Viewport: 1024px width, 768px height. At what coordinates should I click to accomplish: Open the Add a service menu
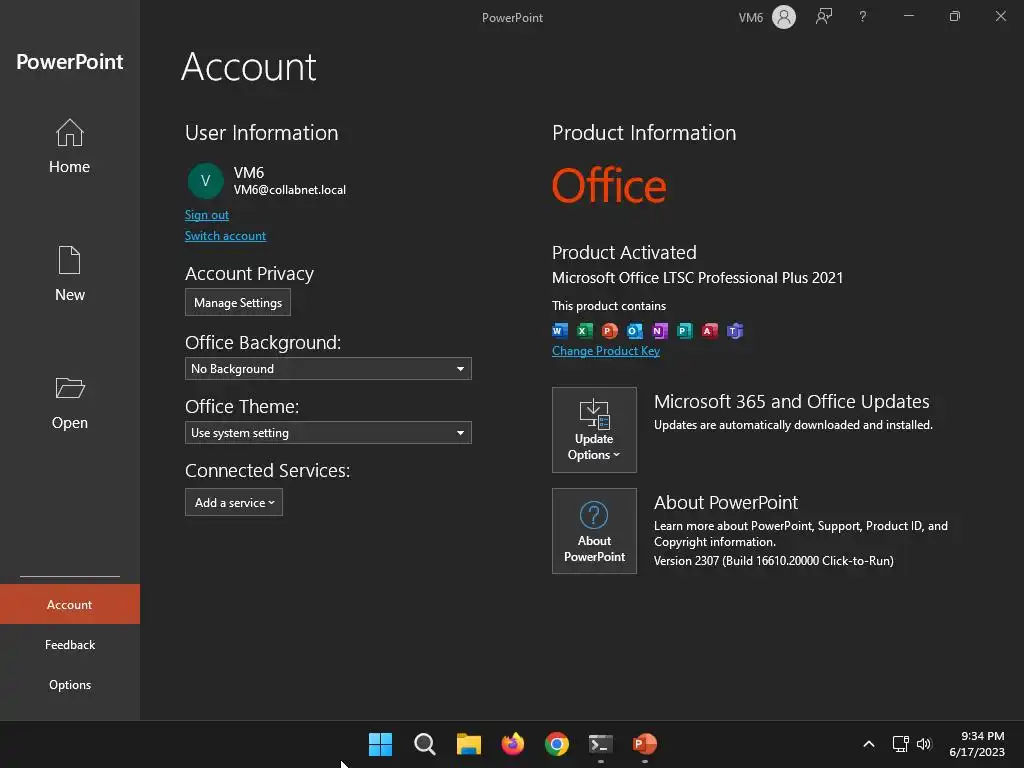click(234, 503)
